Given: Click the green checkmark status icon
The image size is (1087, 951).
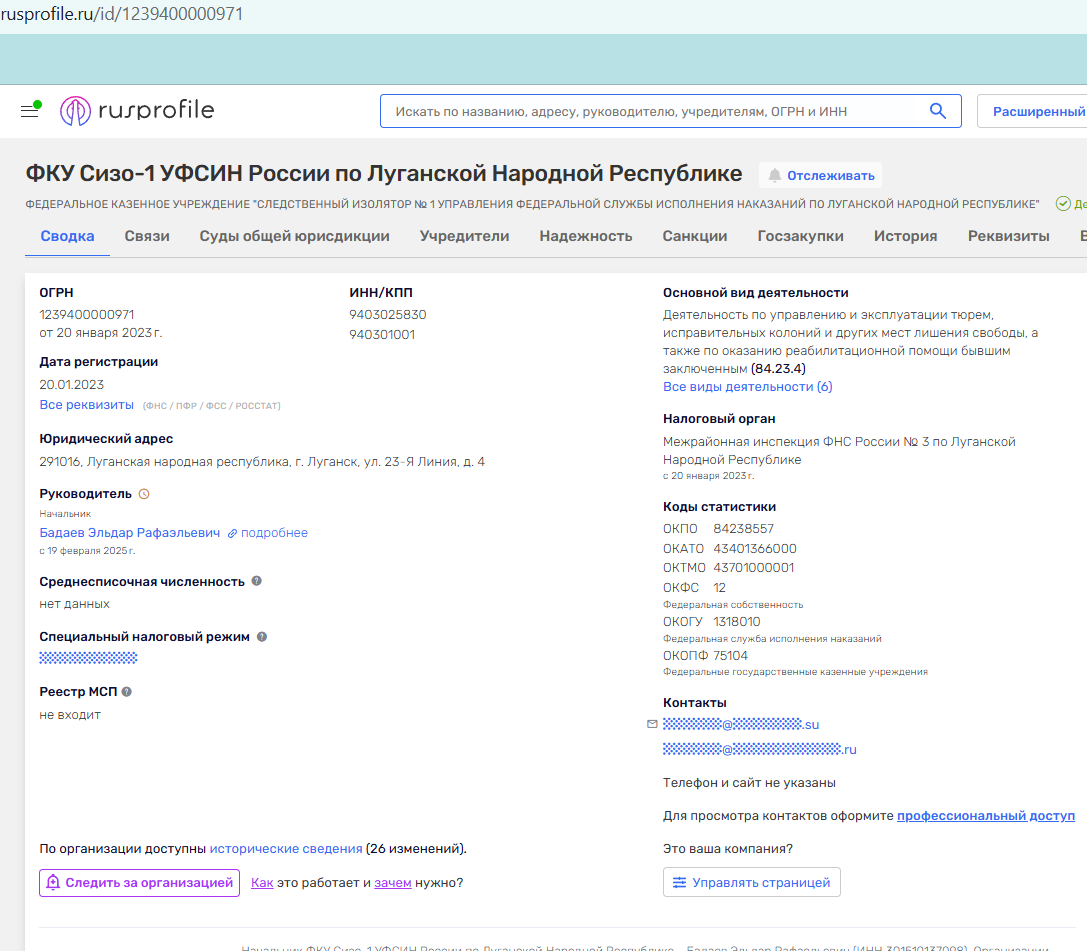Looking at the screenshot, I should [x=1063, y=203].
